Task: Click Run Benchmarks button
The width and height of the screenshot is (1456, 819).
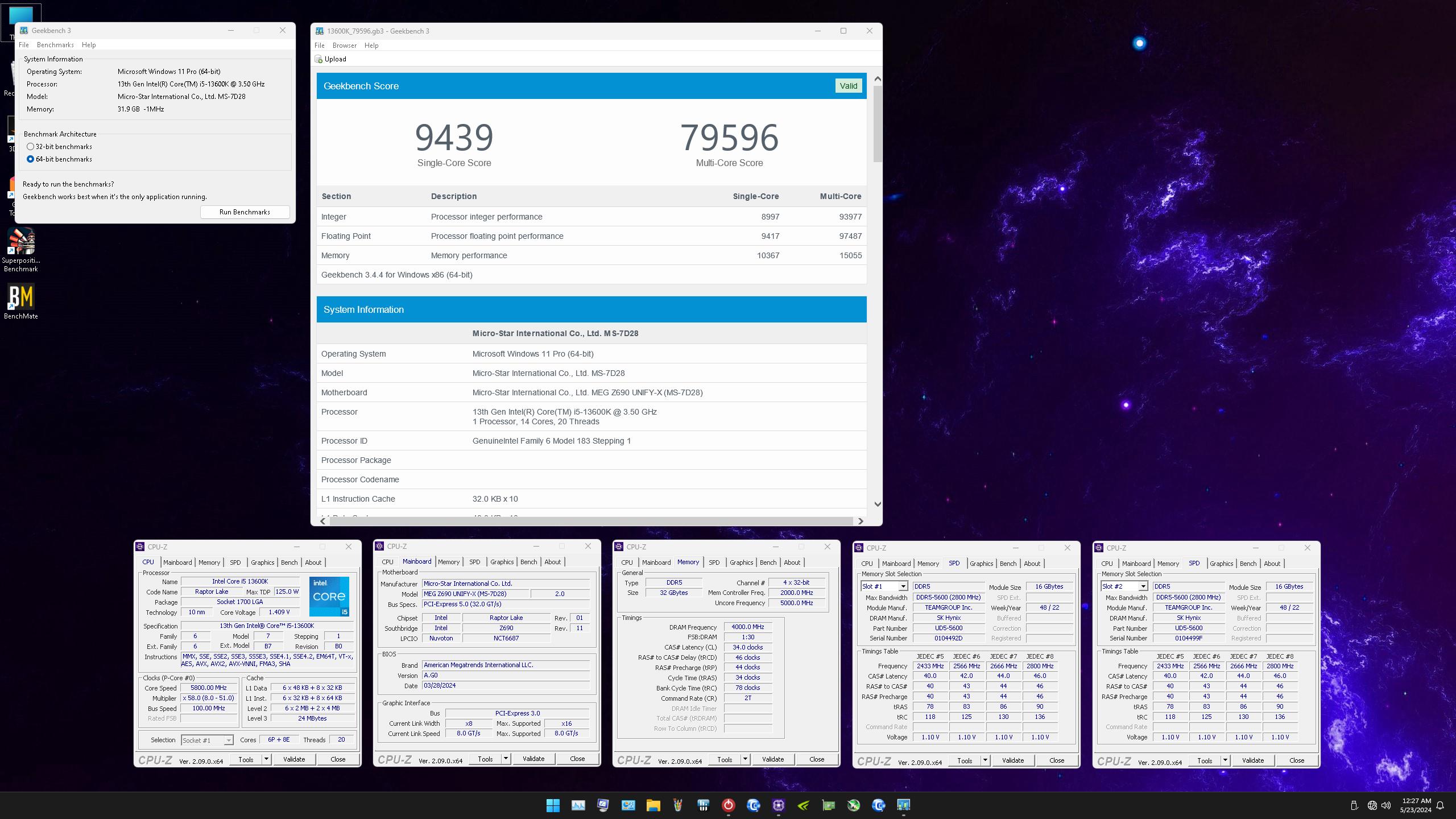Action: coord(245,212)
